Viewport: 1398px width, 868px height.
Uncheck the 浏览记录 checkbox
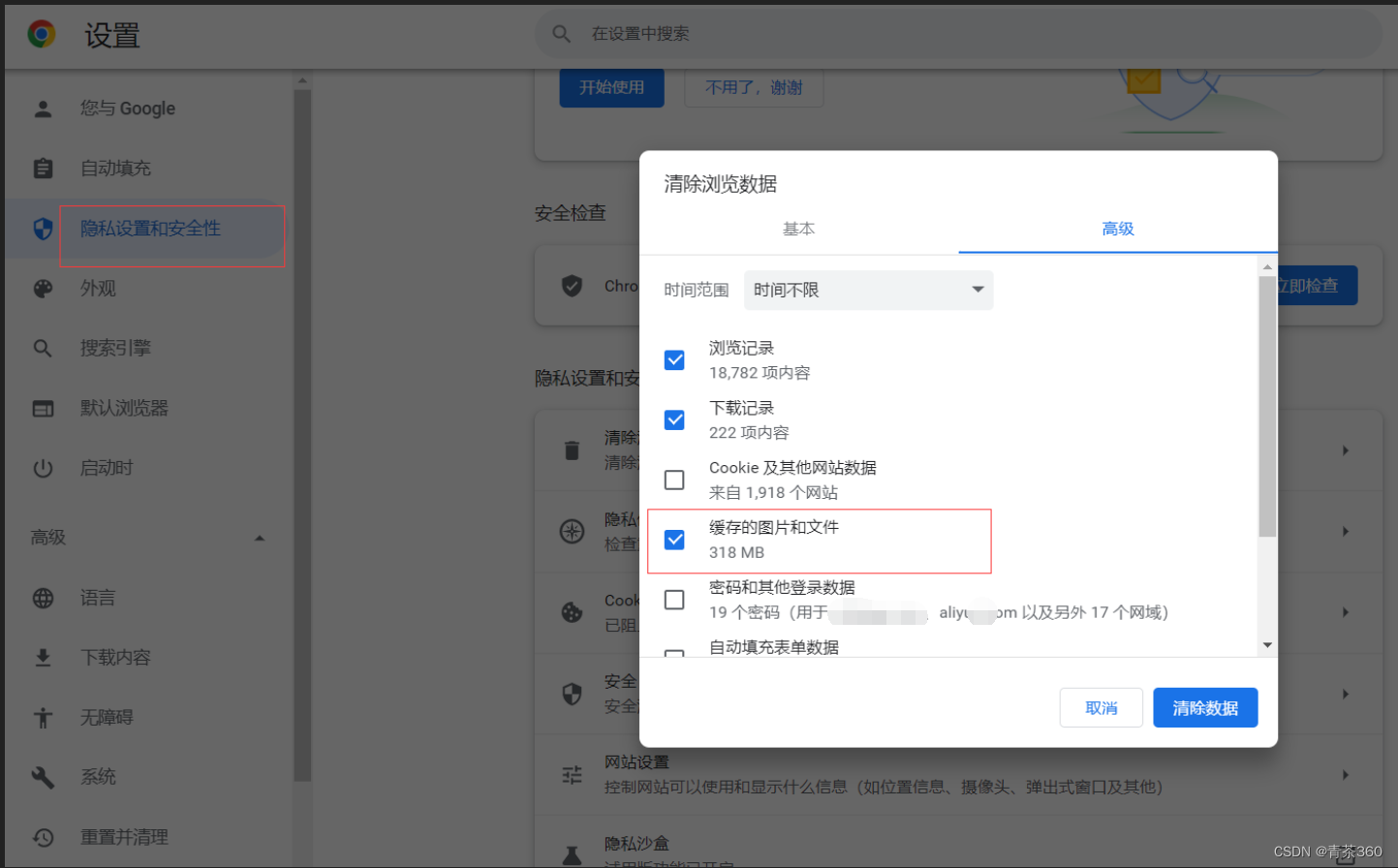[674, 359]
